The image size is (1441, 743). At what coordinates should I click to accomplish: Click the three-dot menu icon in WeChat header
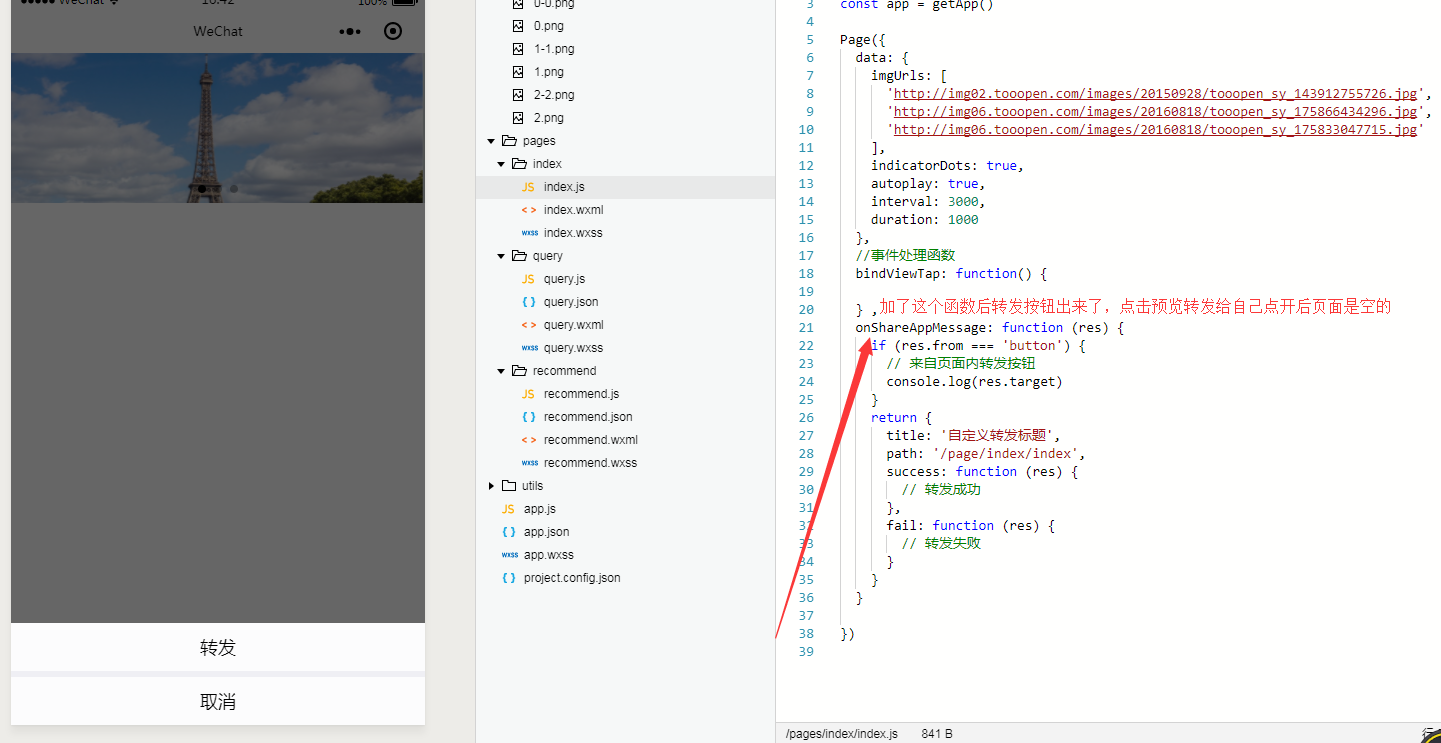349,32
